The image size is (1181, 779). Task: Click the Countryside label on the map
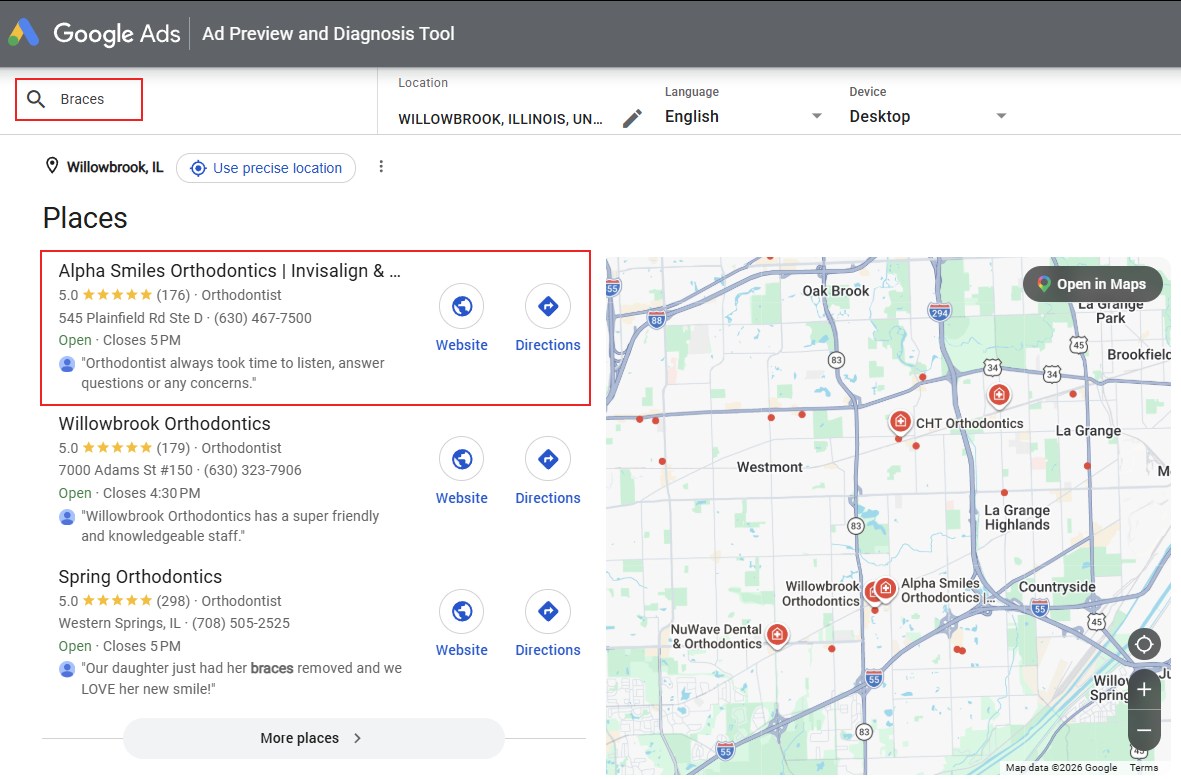(x=1057, y=587)
